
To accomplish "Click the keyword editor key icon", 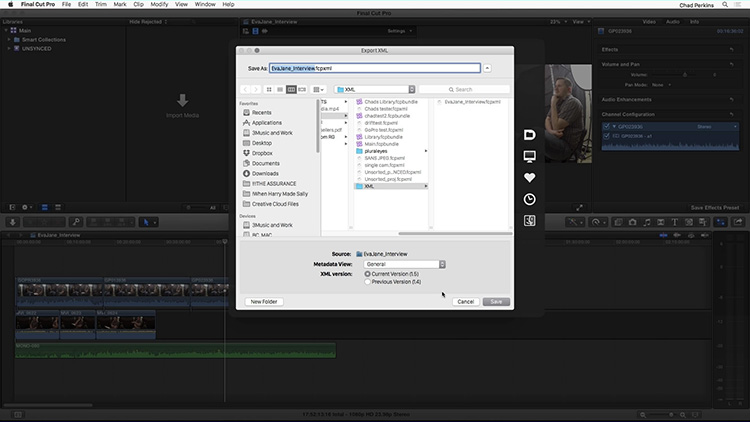I will click(76, 222).
